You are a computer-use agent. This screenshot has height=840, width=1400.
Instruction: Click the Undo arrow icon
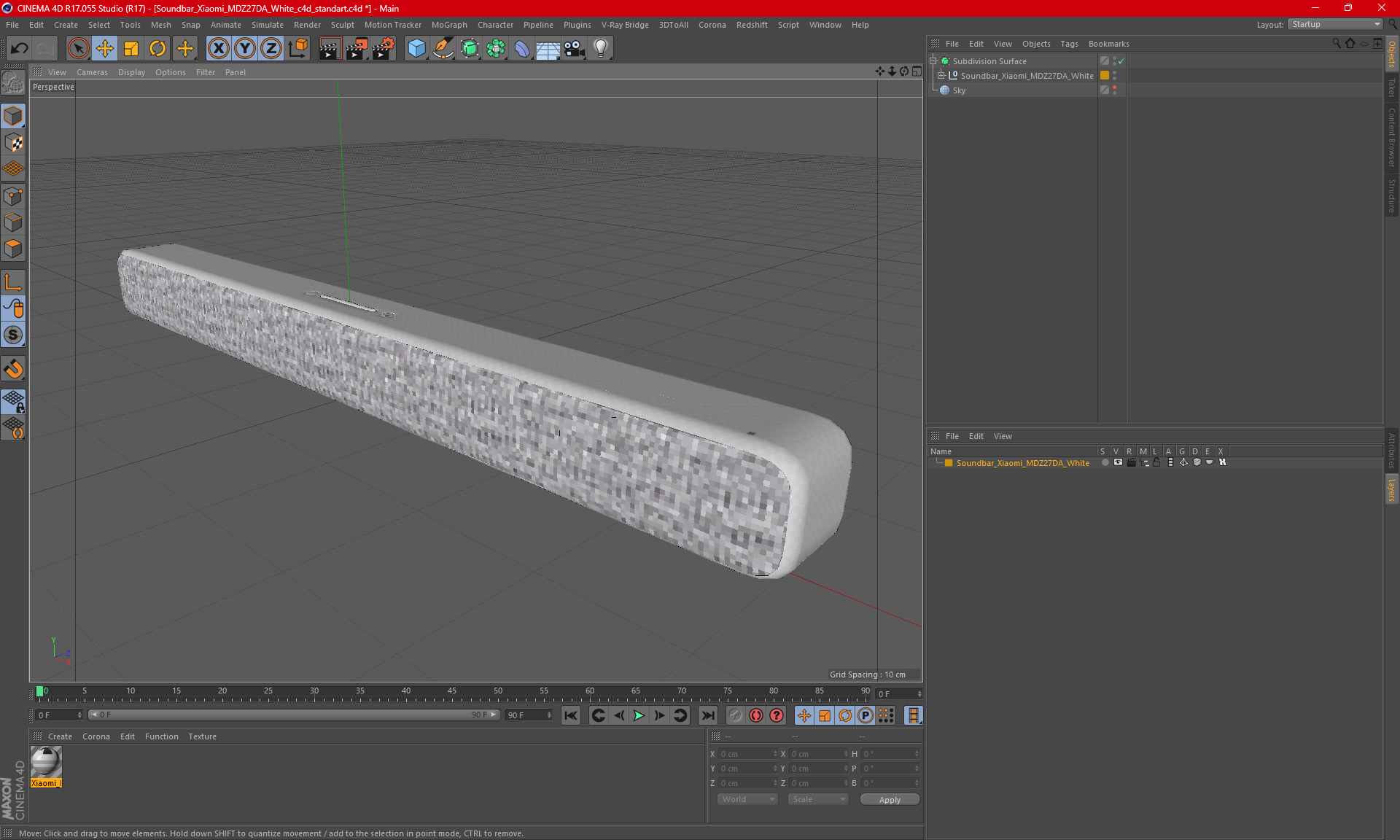coord(20,48)
